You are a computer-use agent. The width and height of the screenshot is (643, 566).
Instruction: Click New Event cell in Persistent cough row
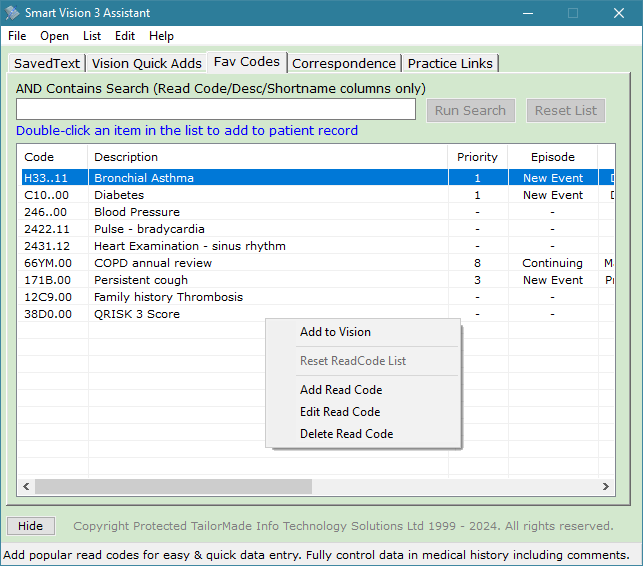(x=553, y=280)
